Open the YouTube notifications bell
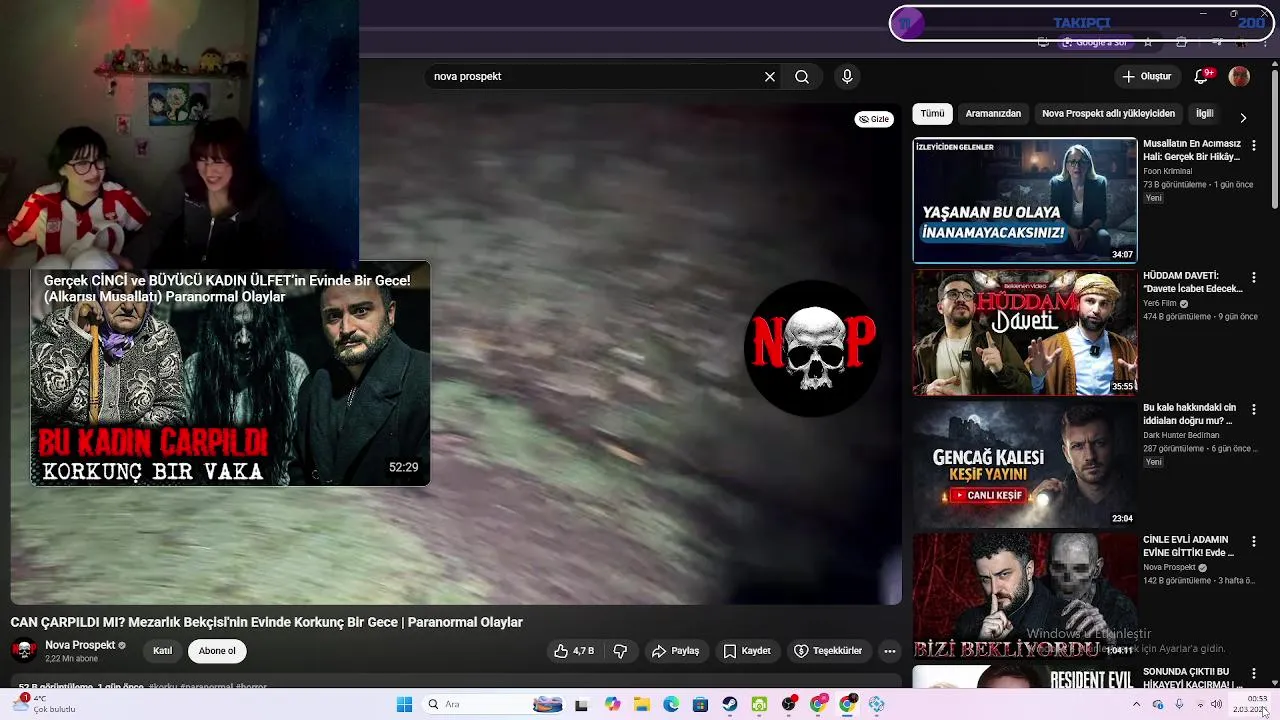 pos(1203,77)
